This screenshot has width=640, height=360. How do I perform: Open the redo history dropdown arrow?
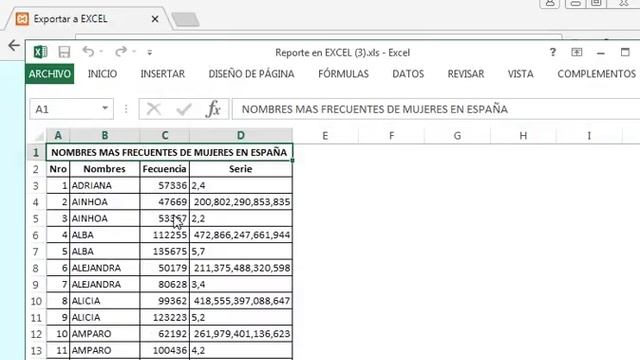tap(133, 51)
